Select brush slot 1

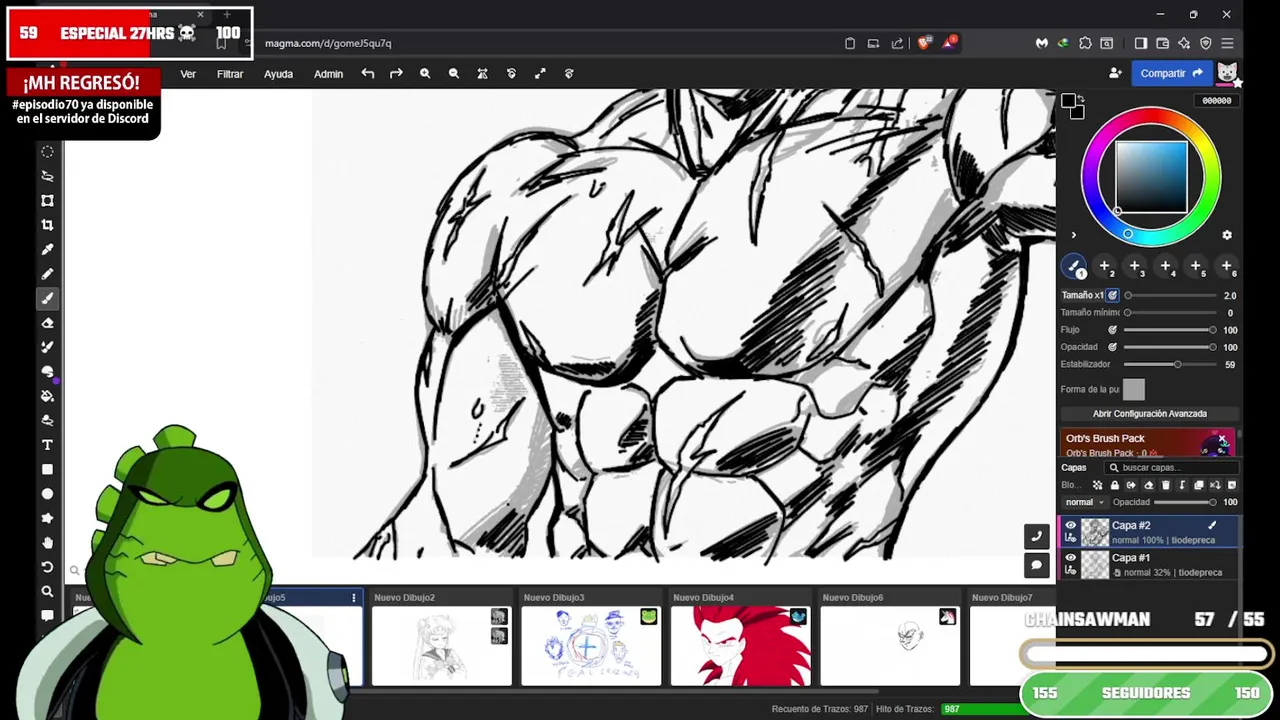pyautogui.click(x=1074, y=267)
